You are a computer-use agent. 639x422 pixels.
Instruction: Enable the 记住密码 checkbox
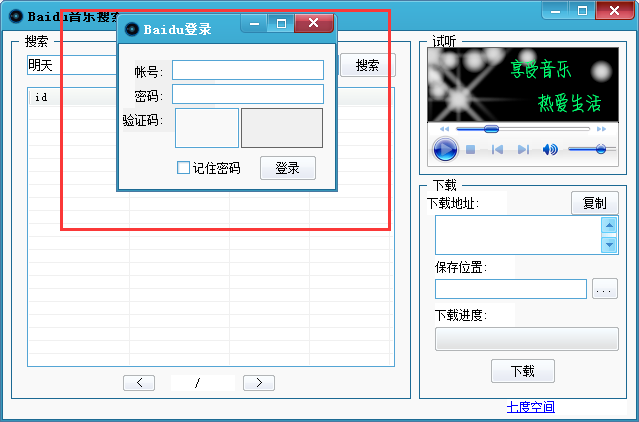pyautogui.click(x=183, y=168)
